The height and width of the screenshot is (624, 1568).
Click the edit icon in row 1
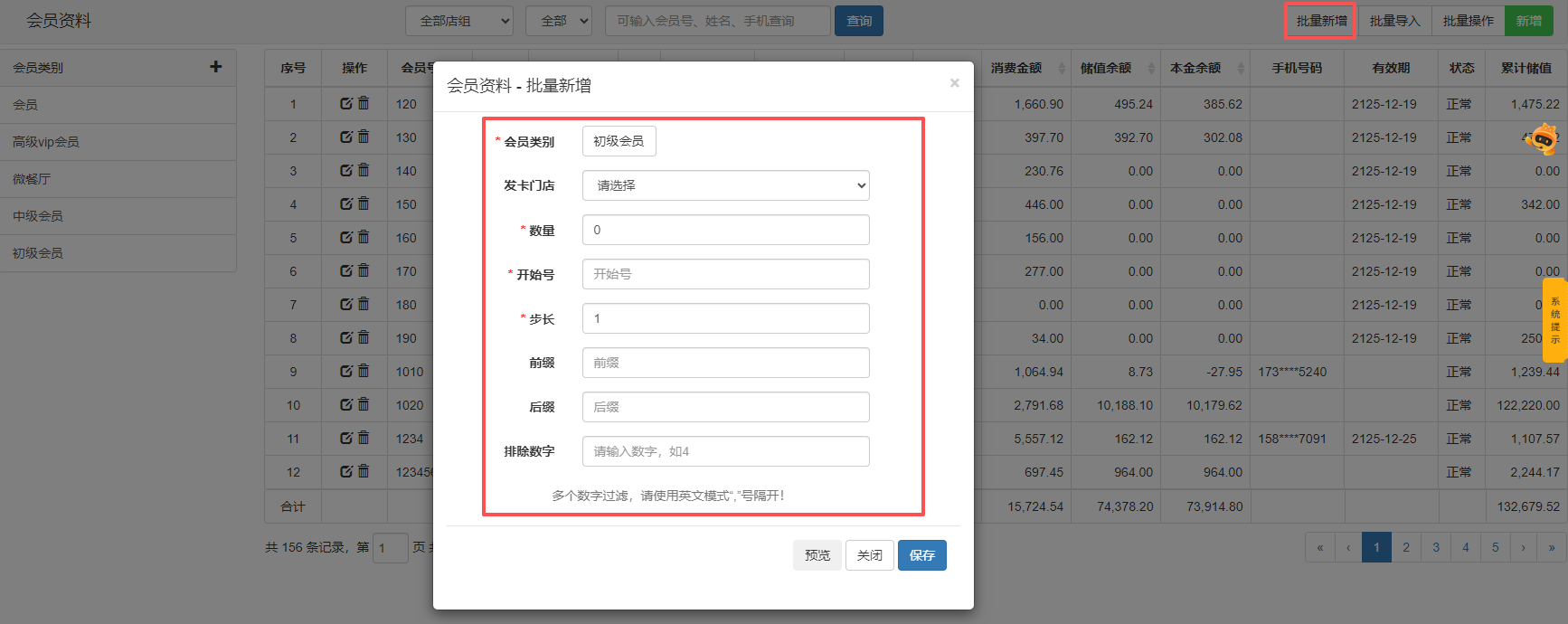click(346, 104)
